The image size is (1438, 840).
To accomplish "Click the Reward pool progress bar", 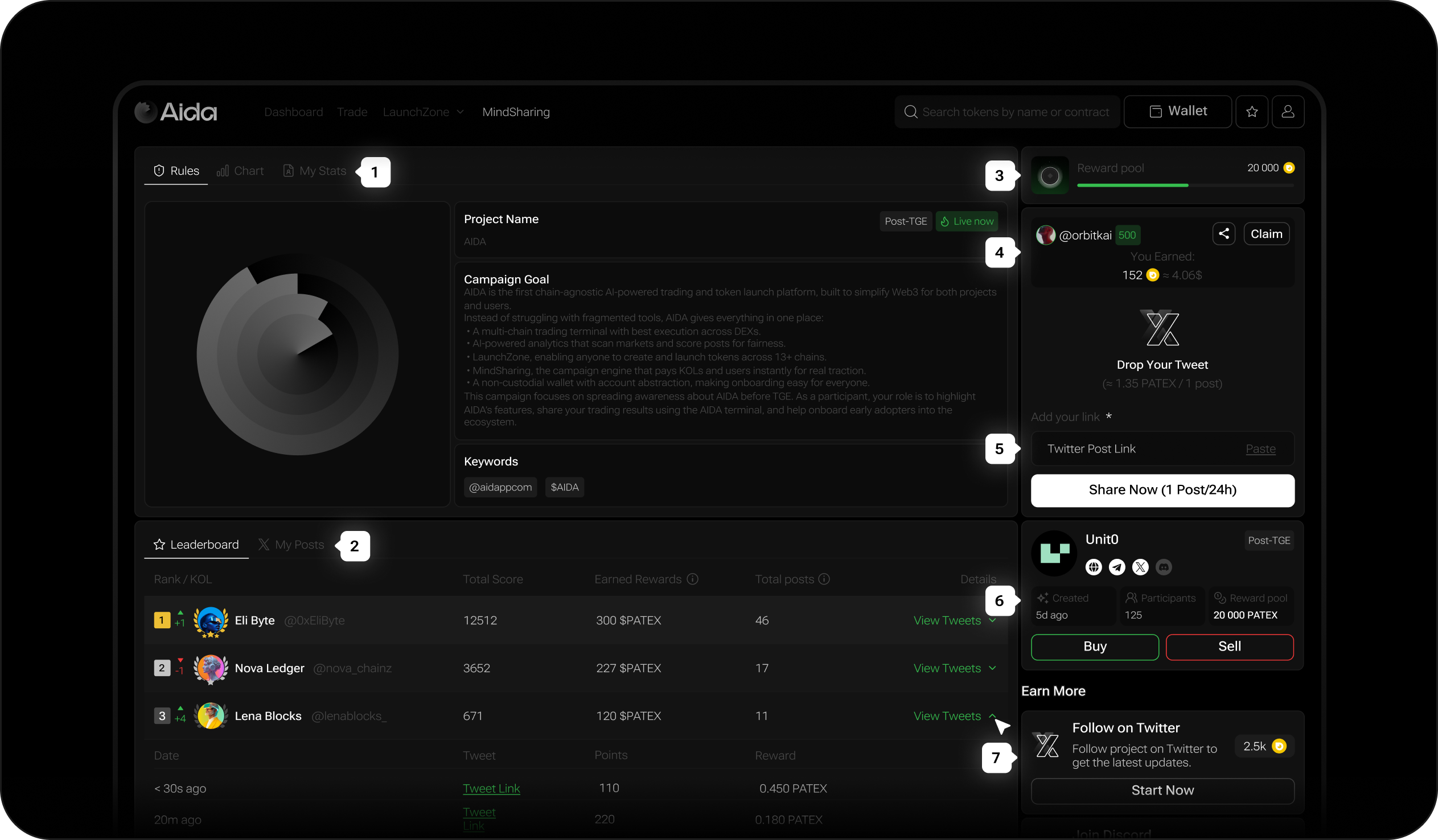I will pos(1185,186).
